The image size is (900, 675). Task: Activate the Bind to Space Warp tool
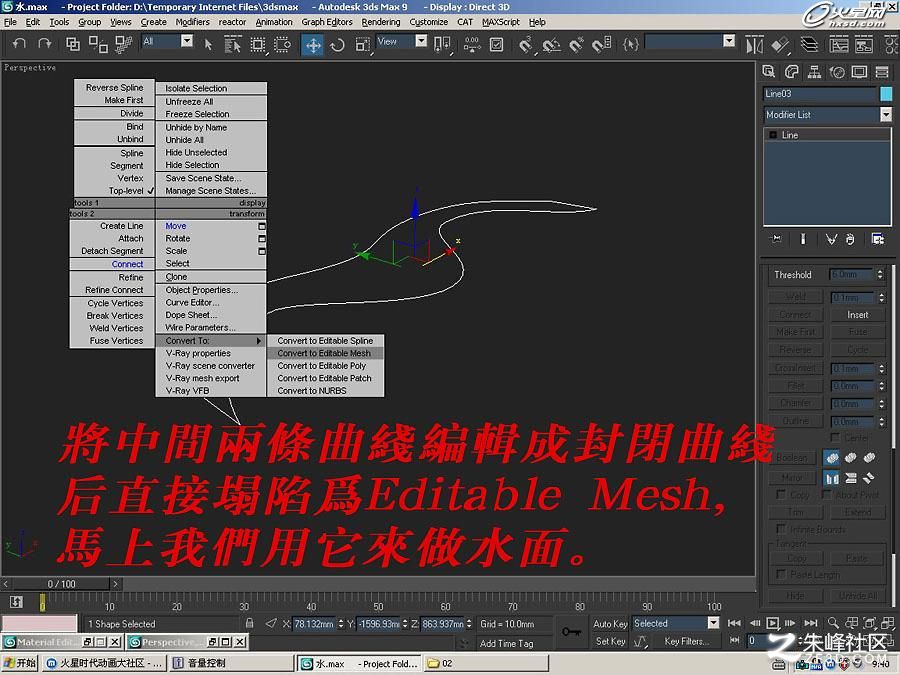point(123,44)
